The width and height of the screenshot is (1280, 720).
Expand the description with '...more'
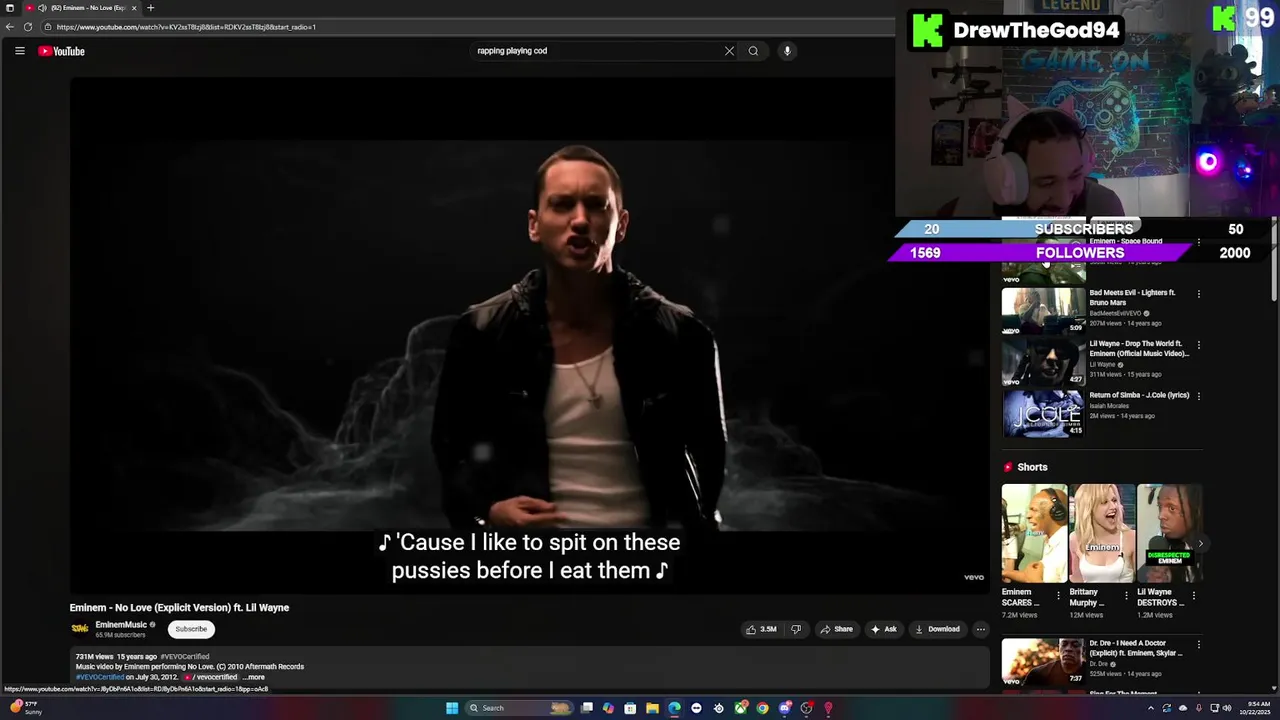click(255, 677)
